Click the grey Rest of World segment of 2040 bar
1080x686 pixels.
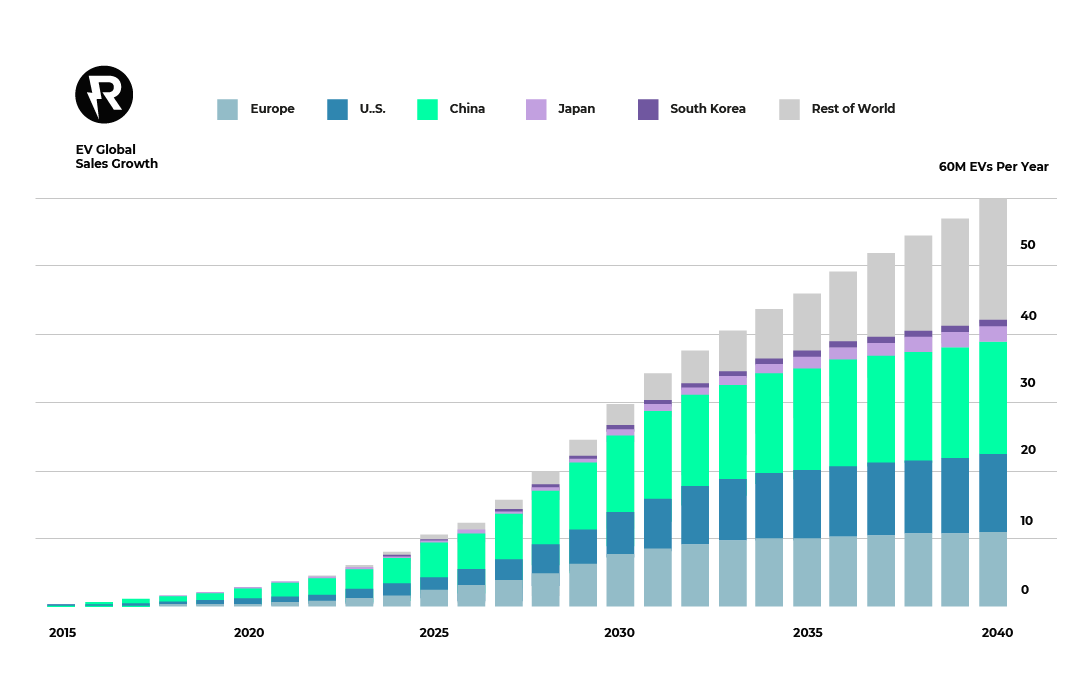pos(993,259)
